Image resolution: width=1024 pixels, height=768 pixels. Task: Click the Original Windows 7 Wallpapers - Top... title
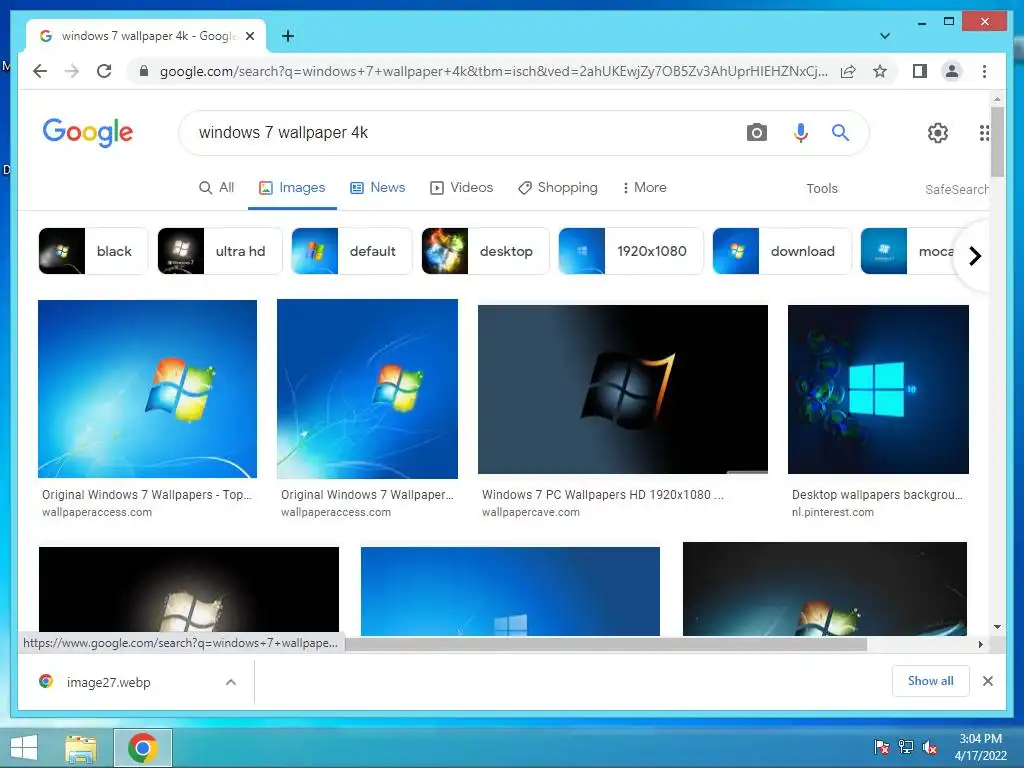(x=146, y=494)
